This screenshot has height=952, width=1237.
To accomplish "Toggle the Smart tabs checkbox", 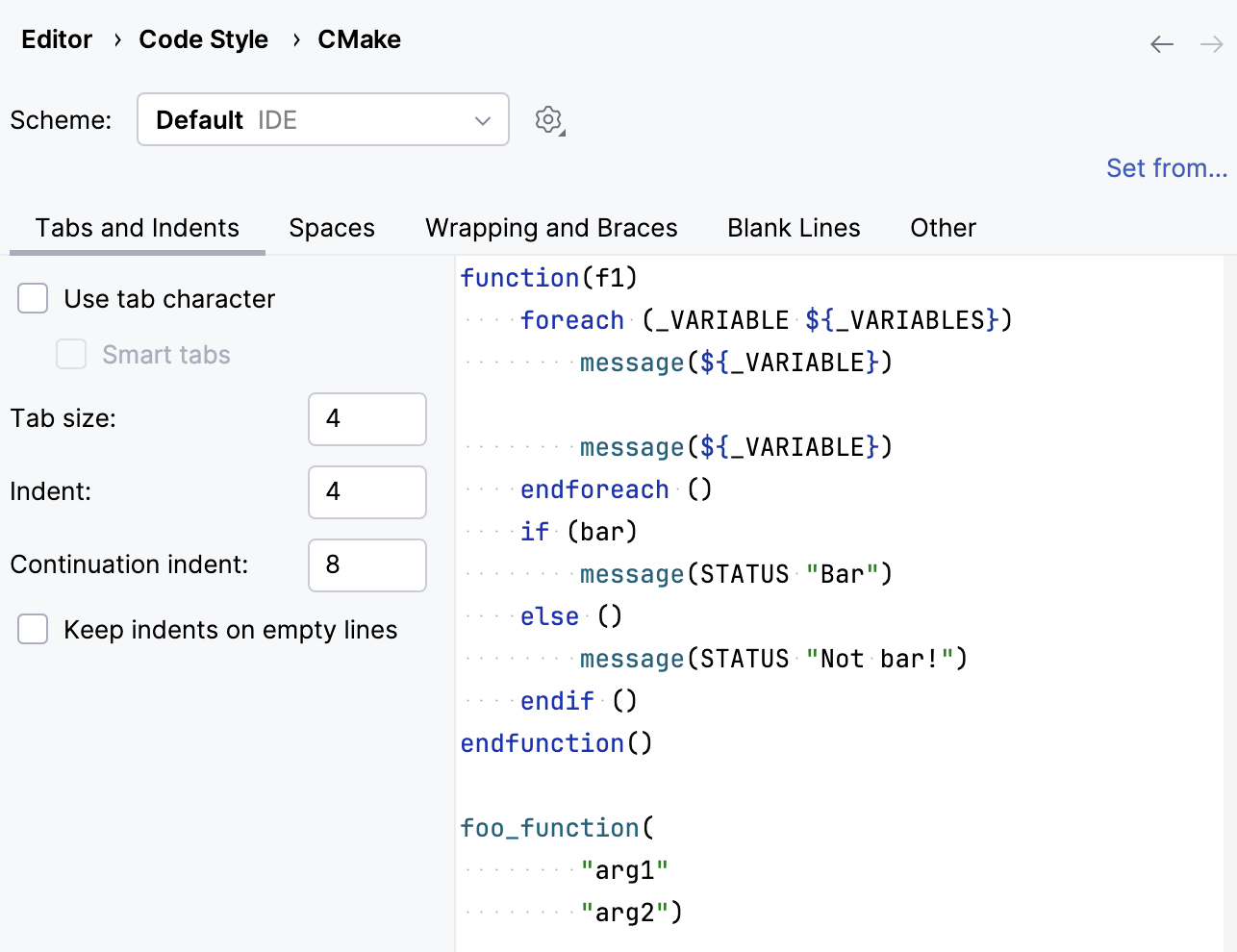I will click(x=71, y=354).
